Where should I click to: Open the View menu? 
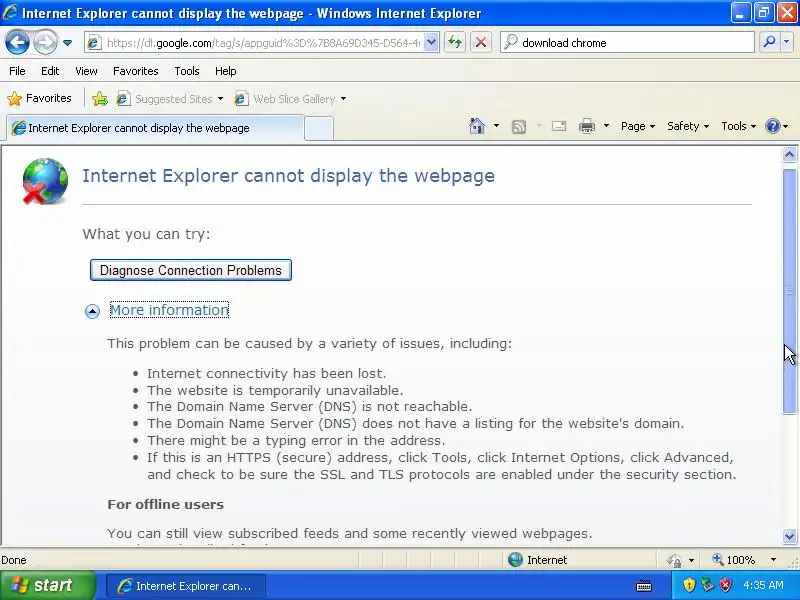86,71
